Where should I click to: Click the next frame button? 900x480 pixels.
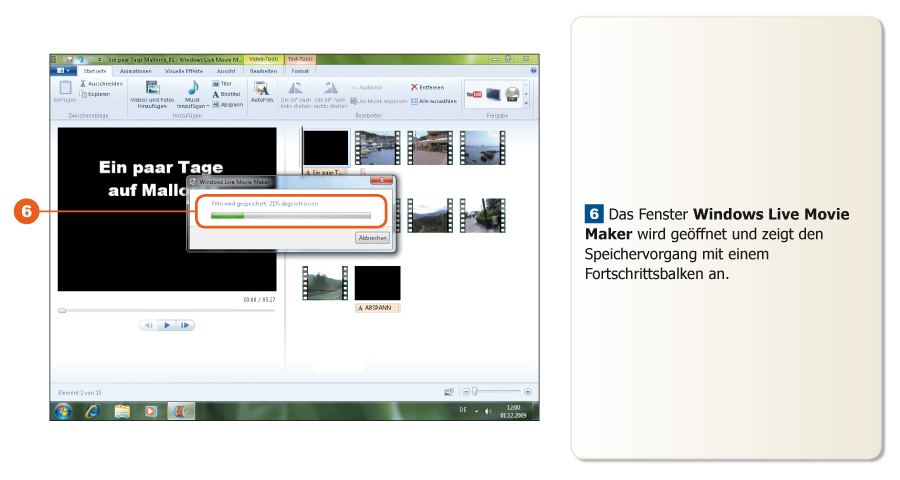[186, 325]
